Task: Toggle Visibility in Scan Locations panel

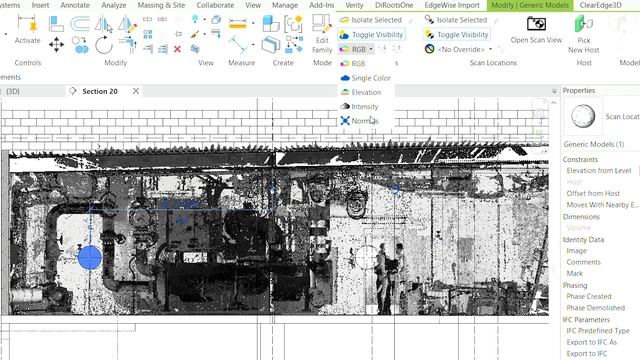Action: click(x=457, y=35)
